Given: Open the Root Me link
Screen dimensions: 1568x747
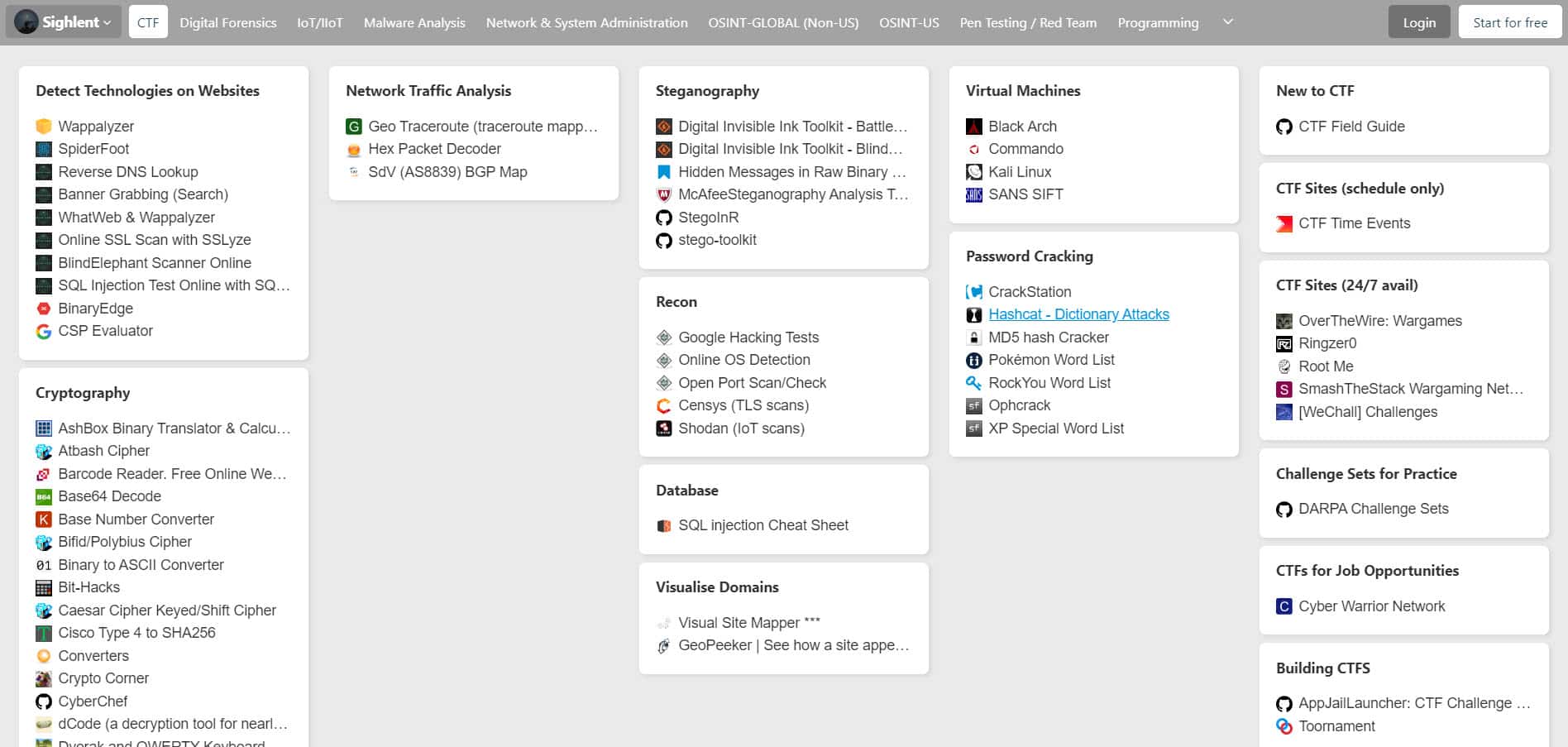Looking at the screenshot, I should click(1326, 366).
